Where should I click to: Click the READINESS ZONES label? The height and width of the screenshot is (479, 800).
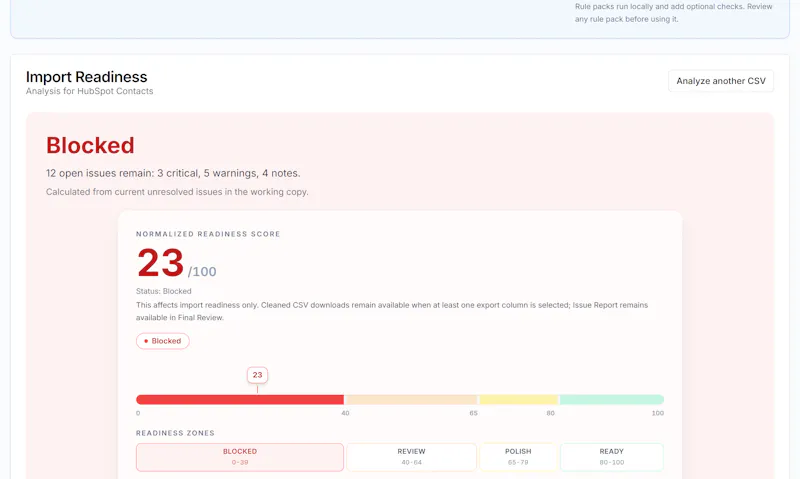click(x=175, y=433)
